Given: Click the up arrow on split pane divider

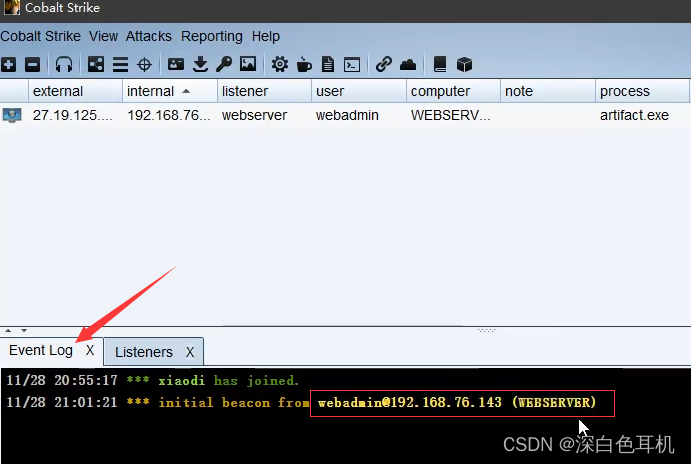Looking at the screenshot, I should [x=8, y=330].
